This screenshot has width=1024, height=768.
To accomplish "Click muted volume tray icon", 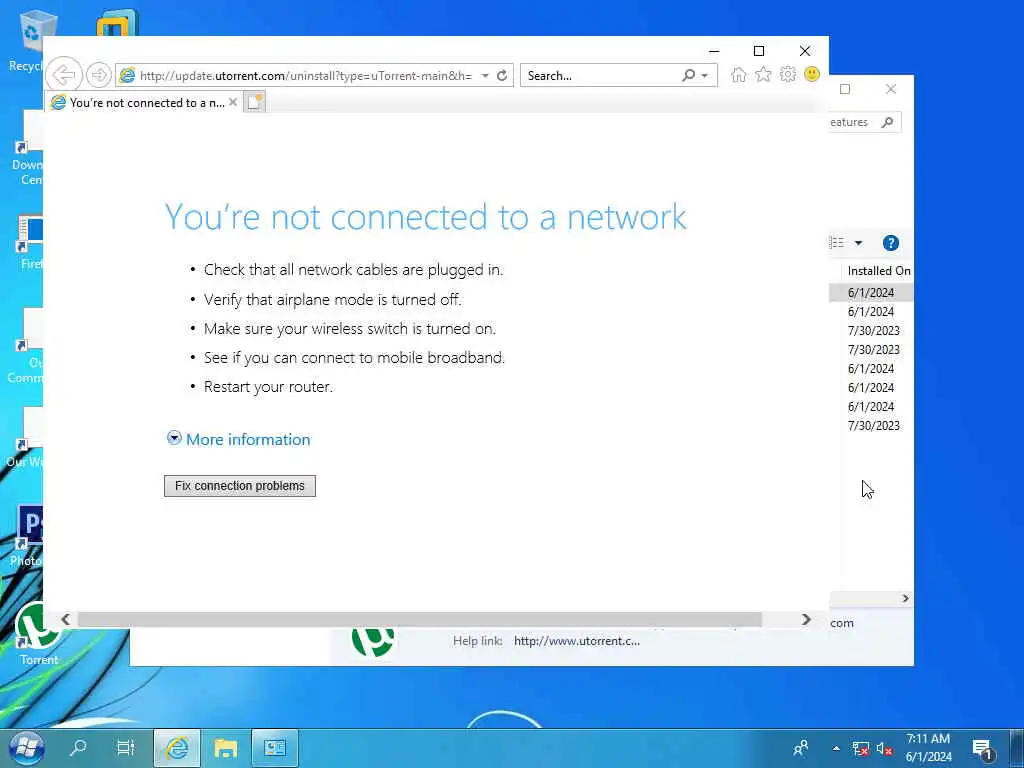I will pos(884,748).
